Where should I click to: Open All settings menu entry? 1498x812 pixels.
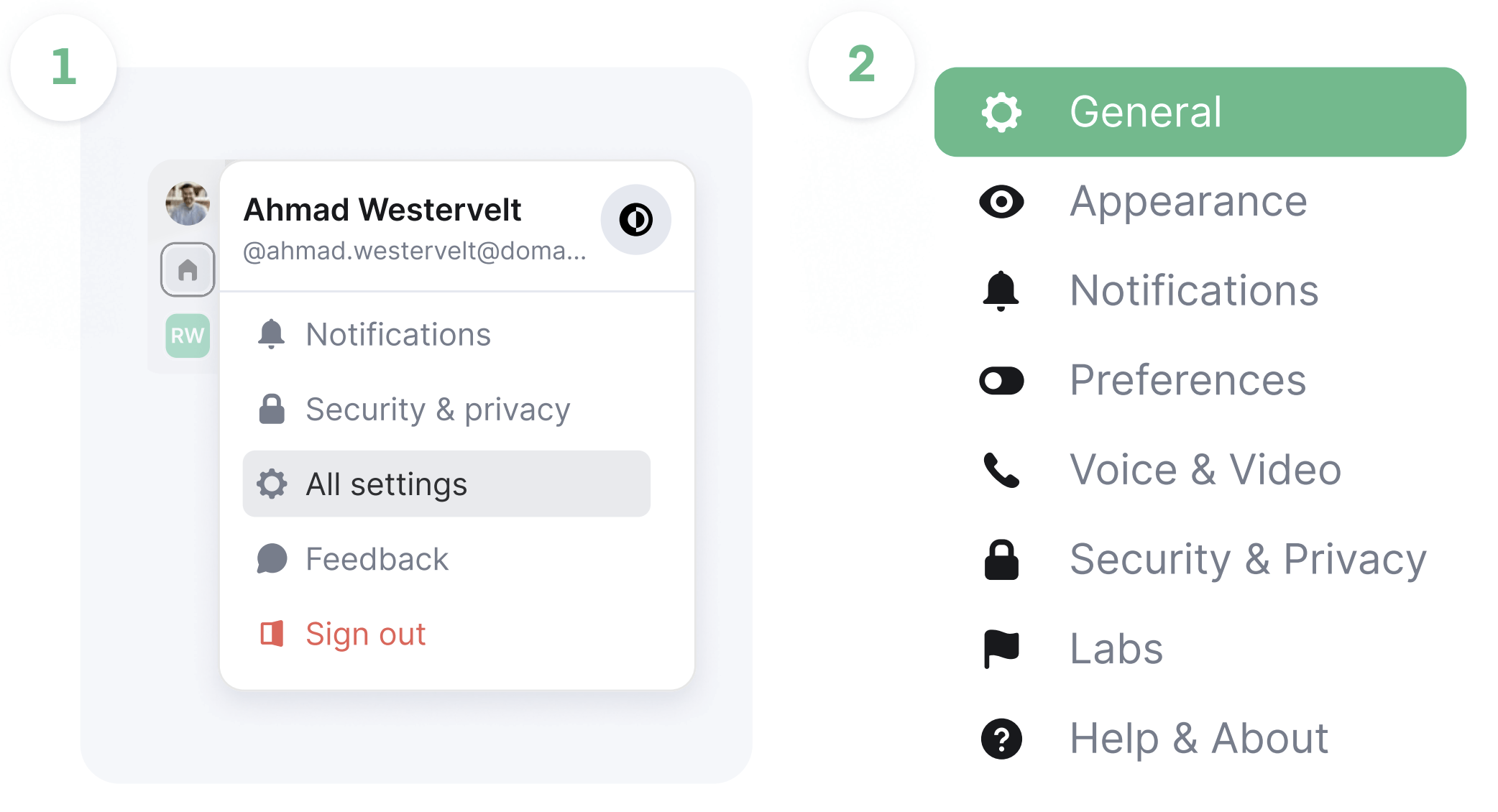click(x=446, y=484)
